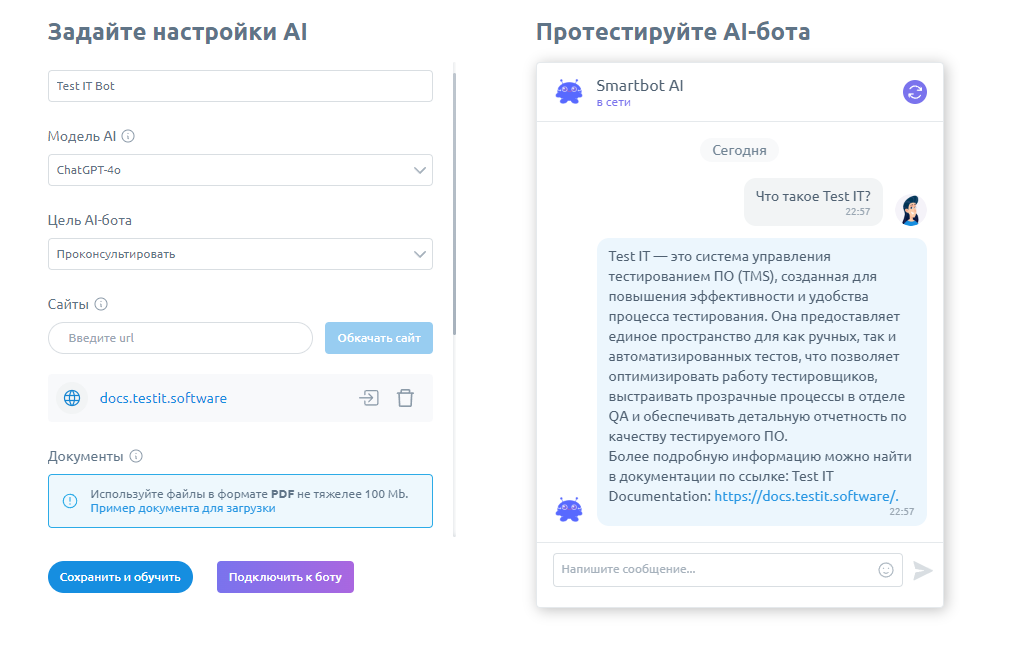The width and height of the screenshot is (1012, 645).
Task: Click the globe icon beside docs.testit.software
Action: (x=71, y=397)
